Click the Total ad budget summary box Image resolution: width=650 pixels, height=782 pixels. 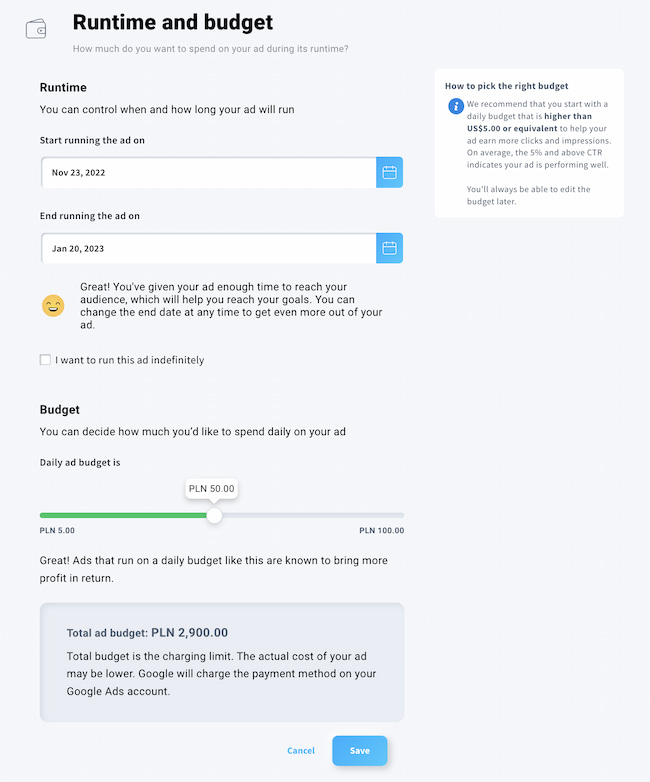(x=222, y=662)
